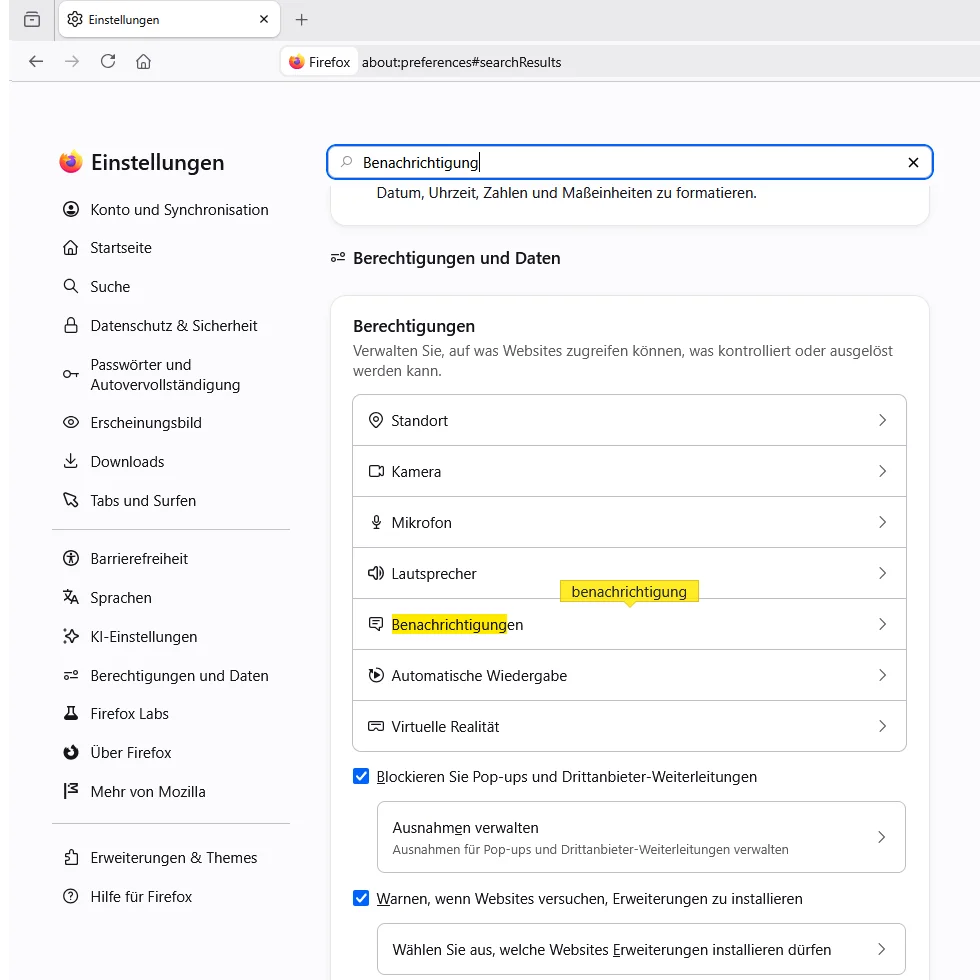This screenshot has height=980, width=980.
Task: Click the Berechtigungen und Daten section heading
Action: click(456, 258)
